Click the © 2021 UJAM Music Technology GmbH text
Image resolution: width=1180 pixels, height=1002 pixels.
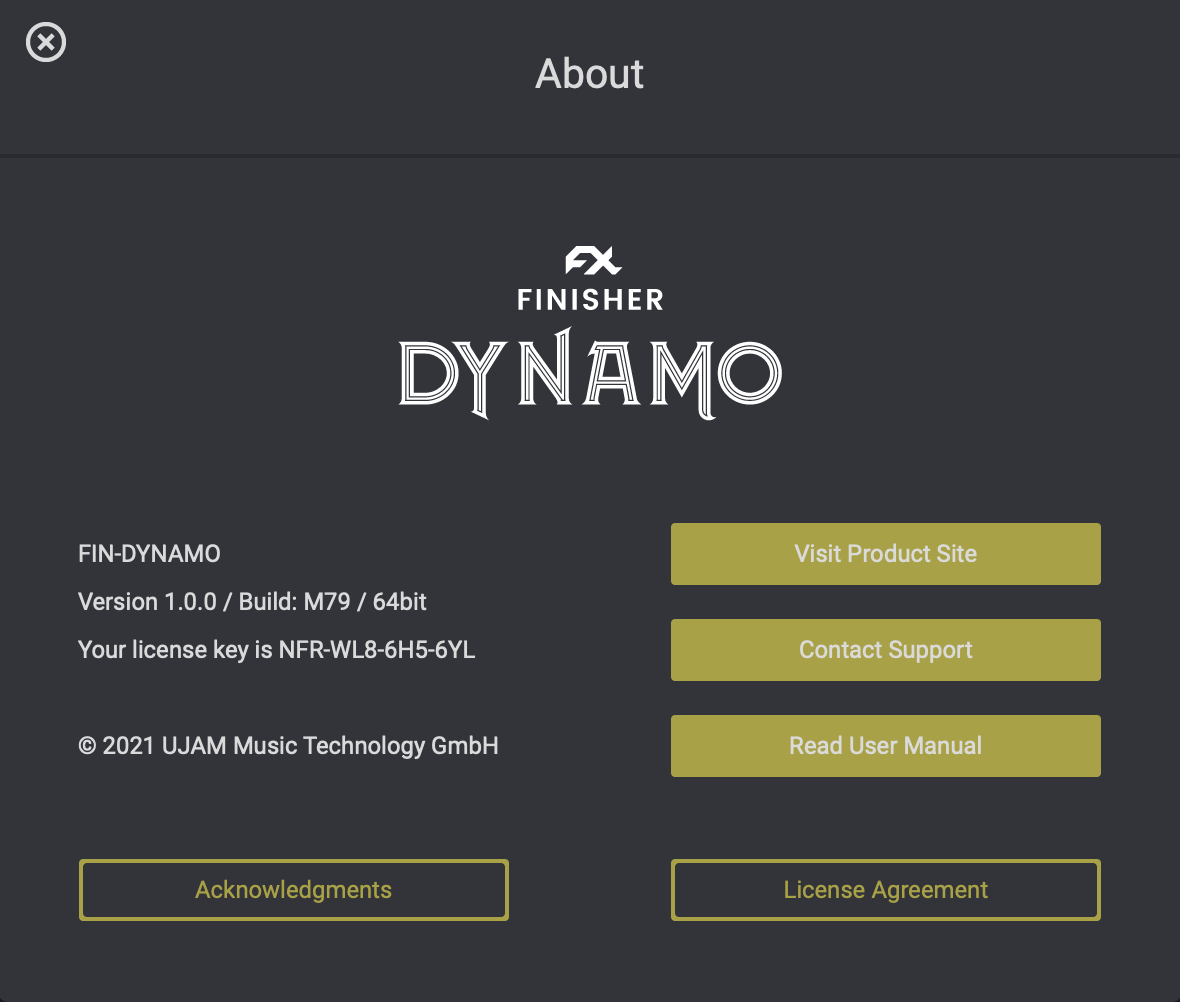[x=288, y=746]
